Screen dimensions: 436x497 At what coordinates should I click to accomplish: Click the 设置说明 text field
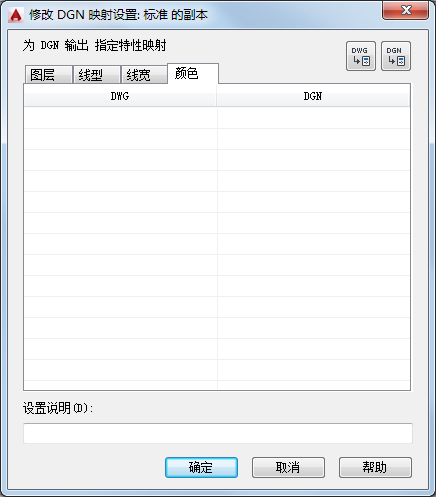point(218,433)
